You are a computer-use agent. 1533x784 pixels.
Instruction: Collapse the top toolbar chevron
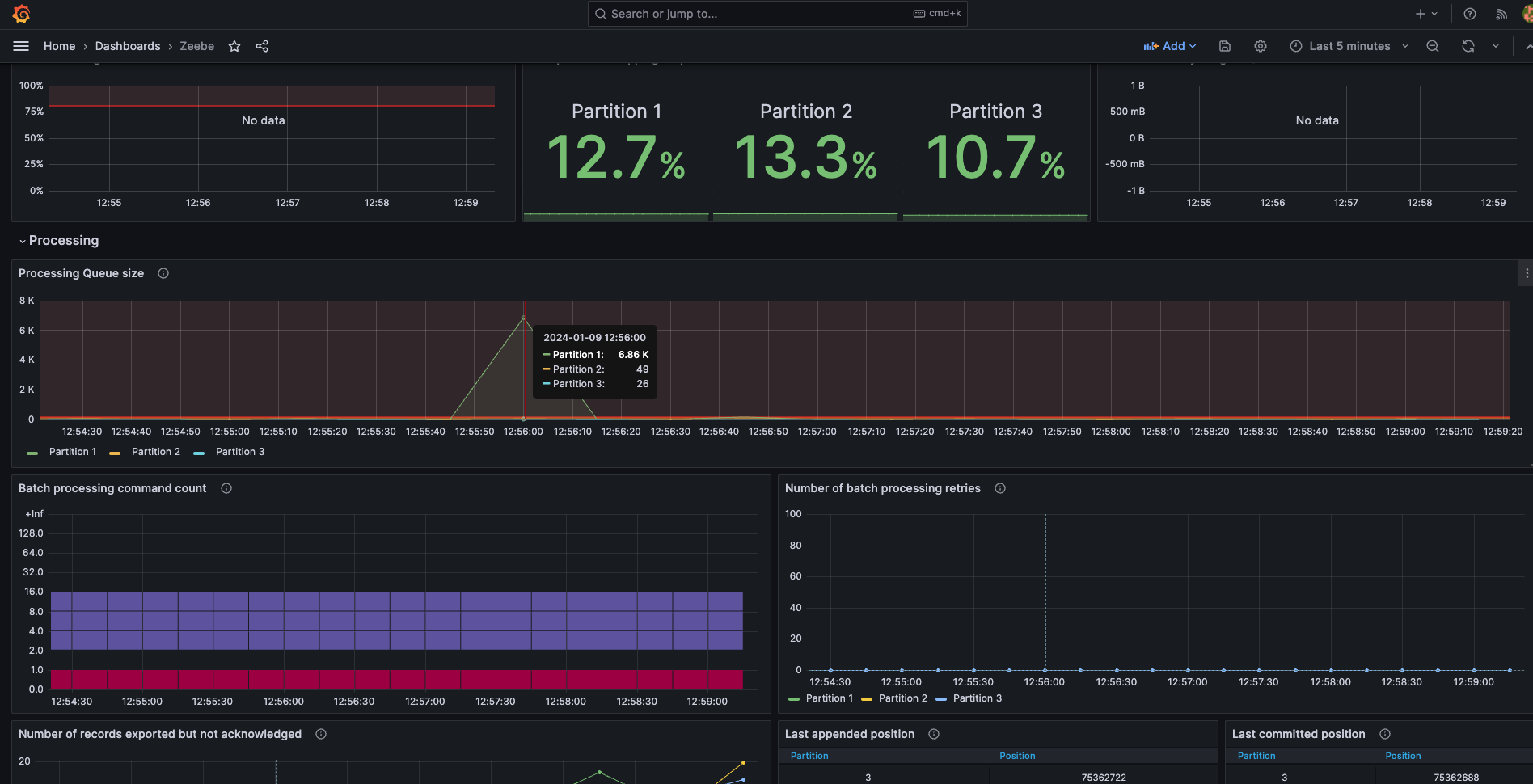[1527, 46]
